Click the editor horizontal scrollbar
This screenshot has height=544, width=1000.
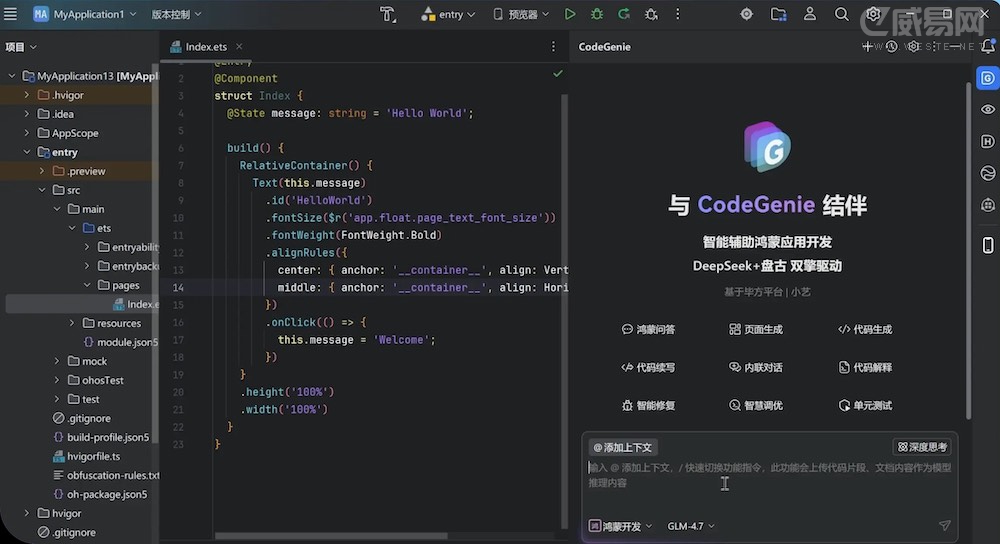(x=331, y=536)
